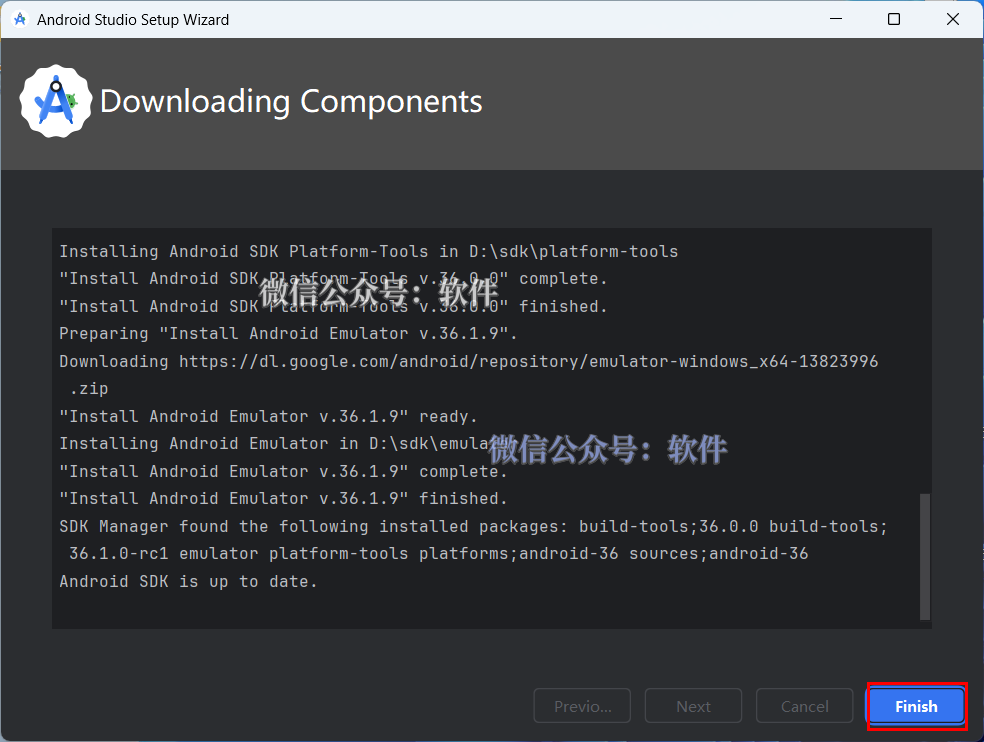
Task: Click 'Install Android Emulator v.36.1.9" ready.' line
Action: 268,416
